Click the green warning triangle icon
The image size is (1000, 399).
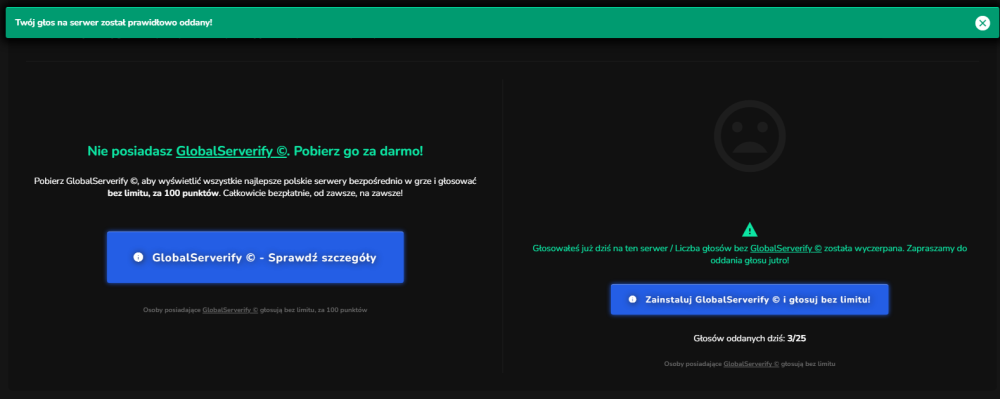pyautogui.click(x=749, y=229)
